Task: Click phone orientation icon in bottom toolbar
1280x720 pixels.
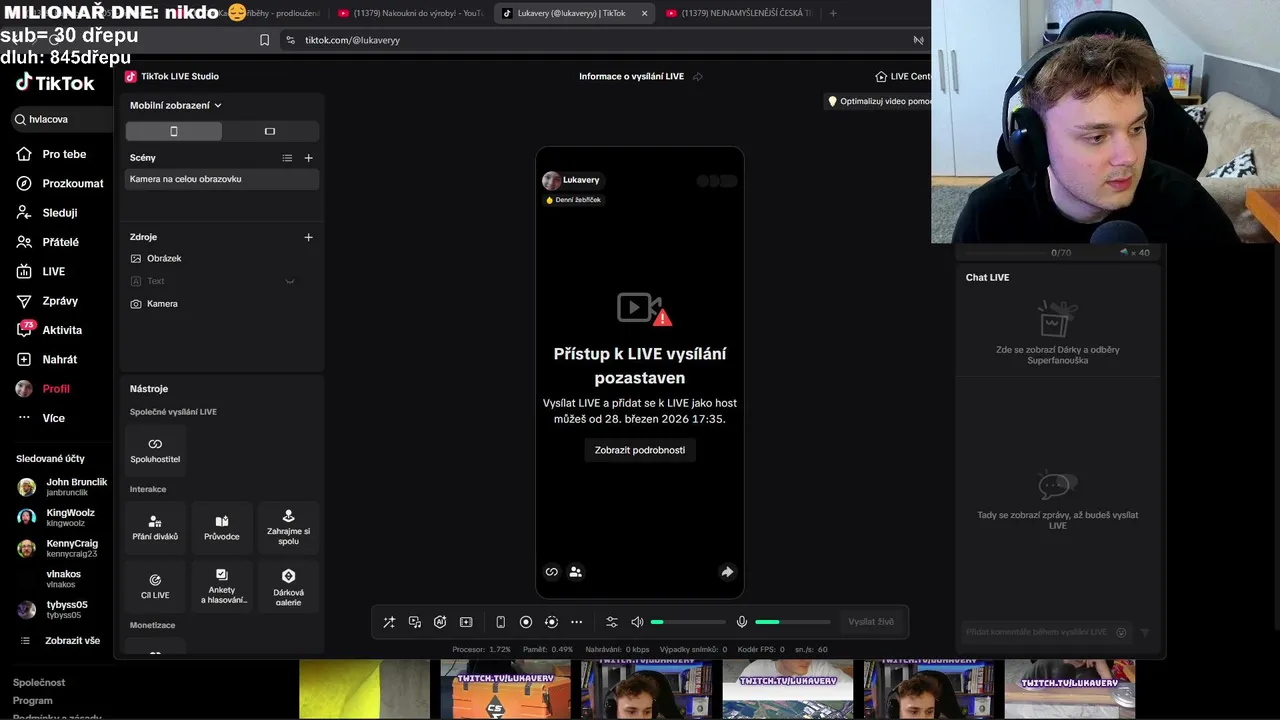Action: tap(500, 622)
